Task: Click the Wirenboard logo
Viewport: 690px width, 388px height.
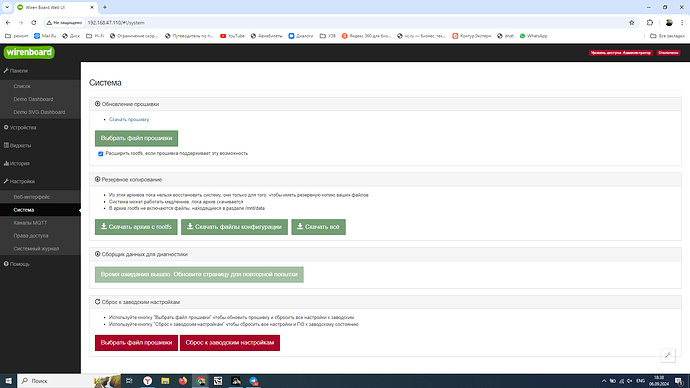Action: (x=29, y=52)
